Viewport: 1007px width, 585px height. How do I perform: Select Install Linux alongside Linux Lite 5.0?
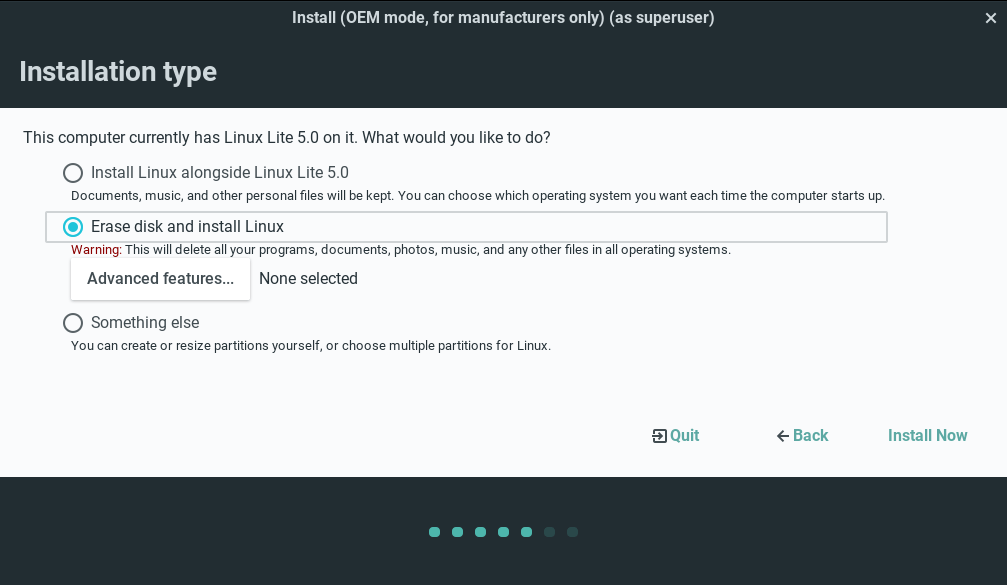point(73,172)
